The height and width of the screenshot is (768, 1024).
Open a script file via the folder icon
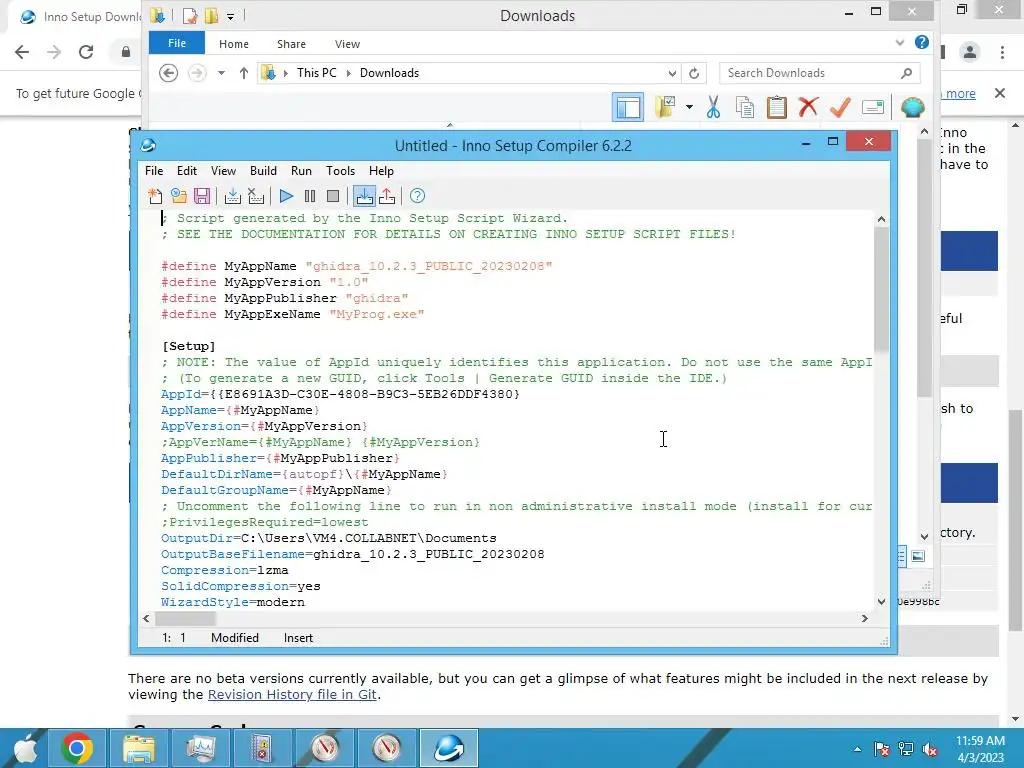point(179,196)
